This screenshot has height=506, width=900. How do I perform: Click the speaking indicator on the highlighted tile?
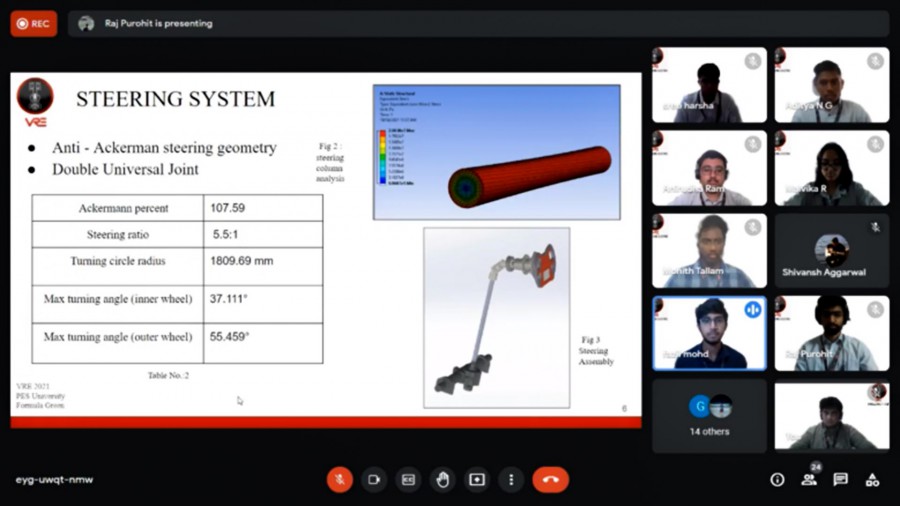click(x=752, y=310)
